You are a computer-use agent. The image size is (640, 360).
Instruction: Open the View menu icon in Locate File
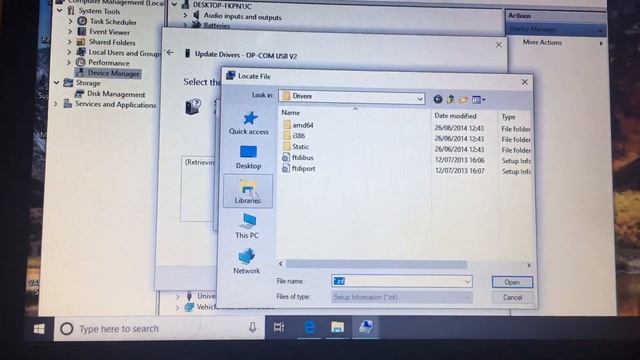point(478,100)
